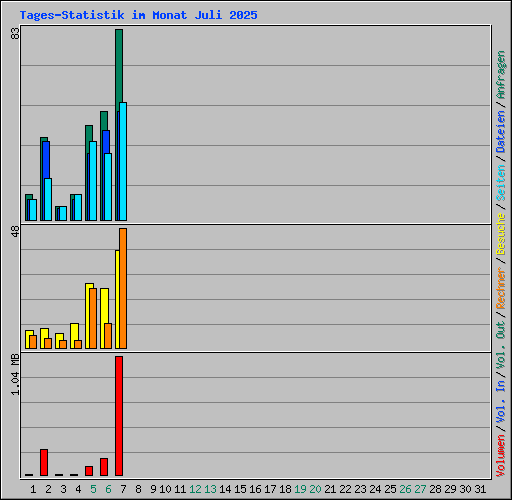
Task: Click the weekend day 12 label on the x-axis
Action: (195, 489)
